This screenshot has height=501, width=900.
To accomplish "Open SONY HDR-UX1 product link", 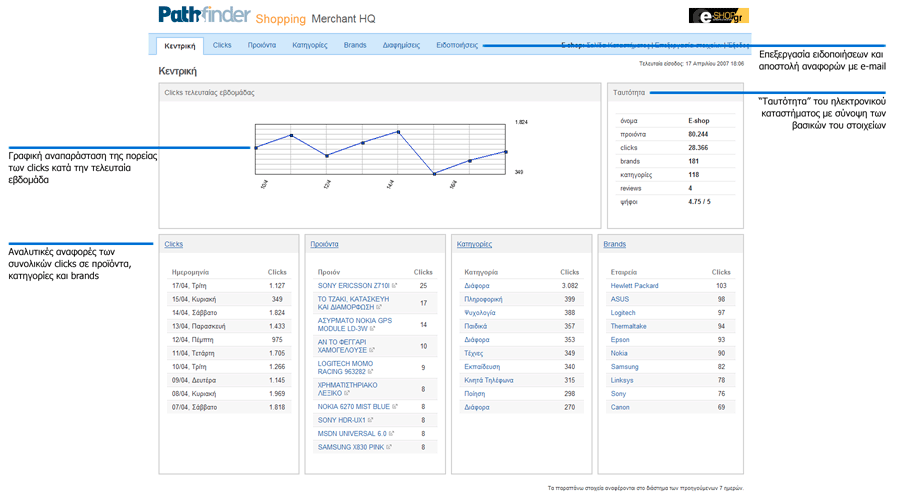I will coord(342,420).
